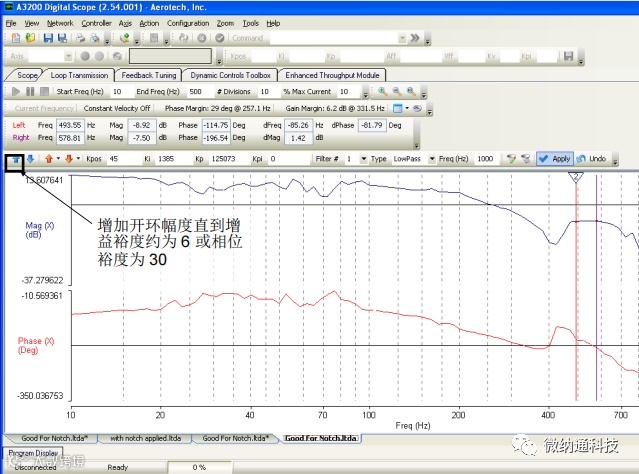Click the Undo button
Image resolution: width=639 pixels, height=474 pixels.
[592, 159]
